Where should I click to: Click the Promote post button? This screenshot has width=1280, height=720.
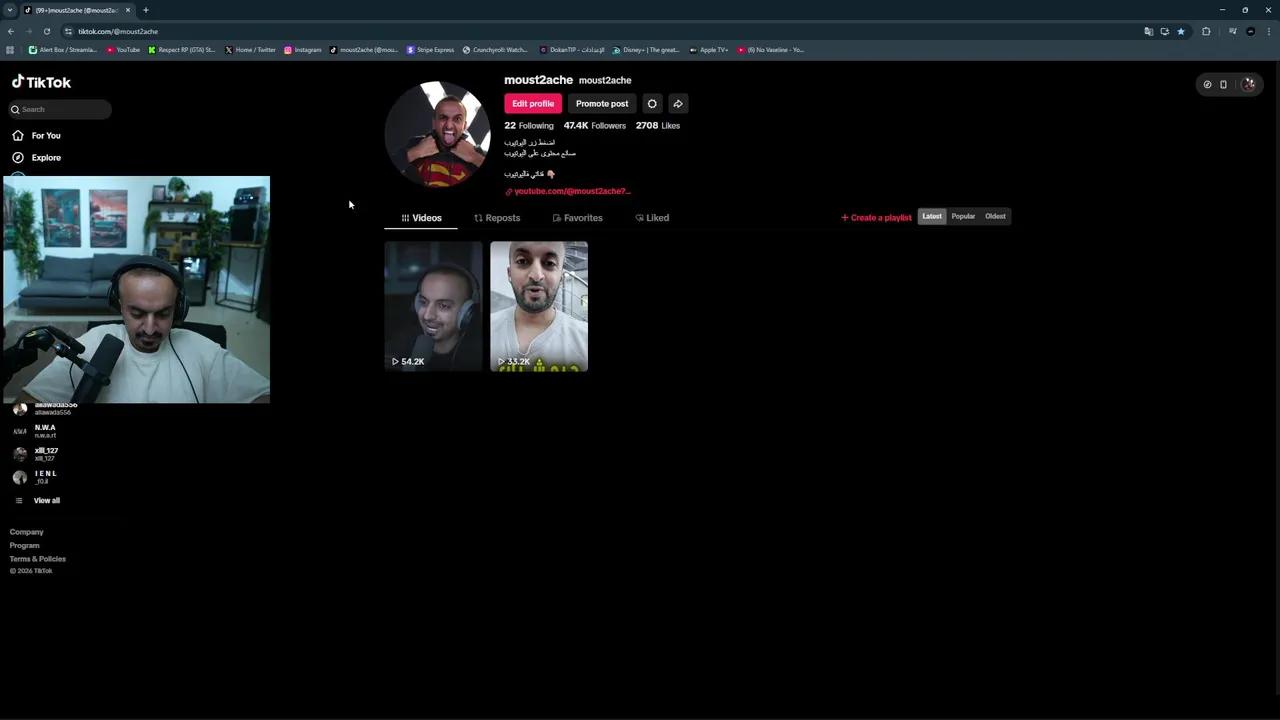[x=602, y=103]
